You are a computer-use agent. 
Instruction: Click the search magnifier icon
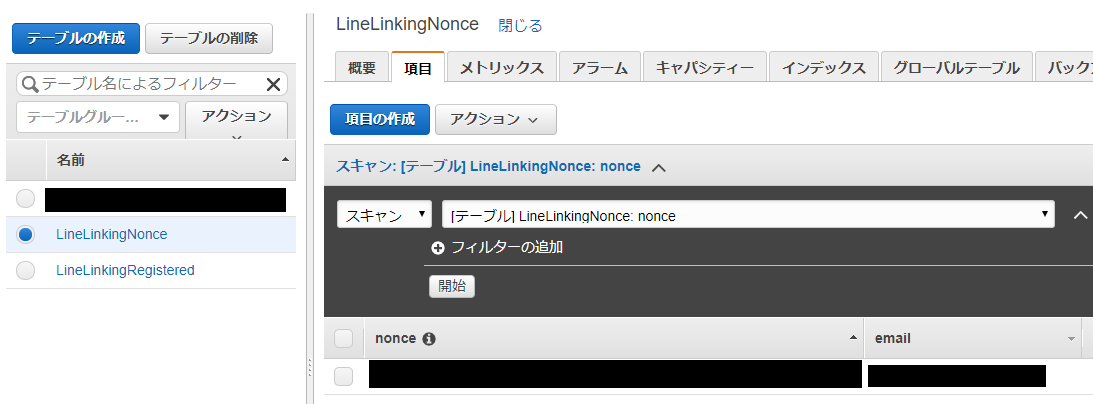[x=30, y=84]
